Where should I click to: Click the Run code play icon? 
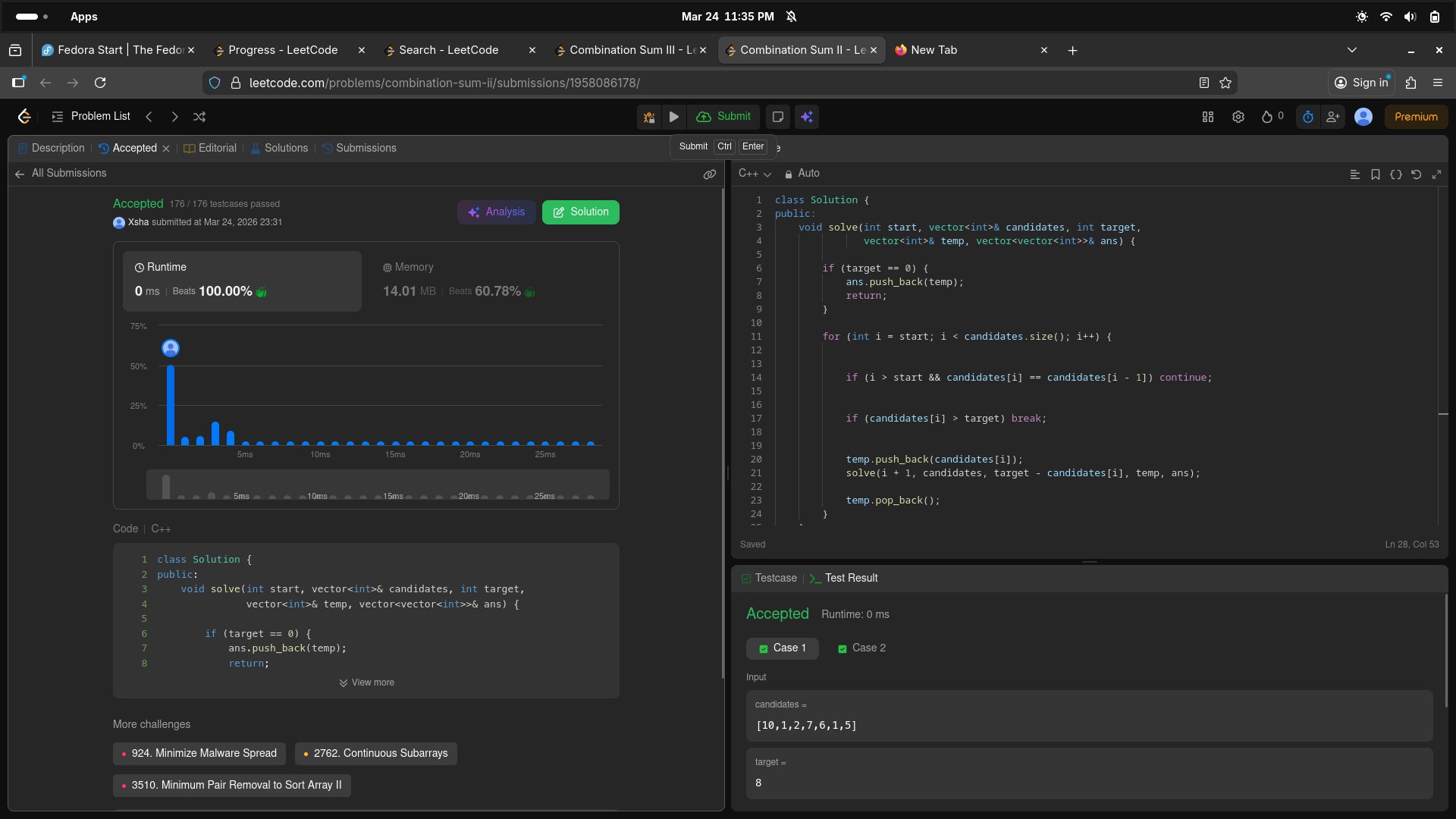673,117
